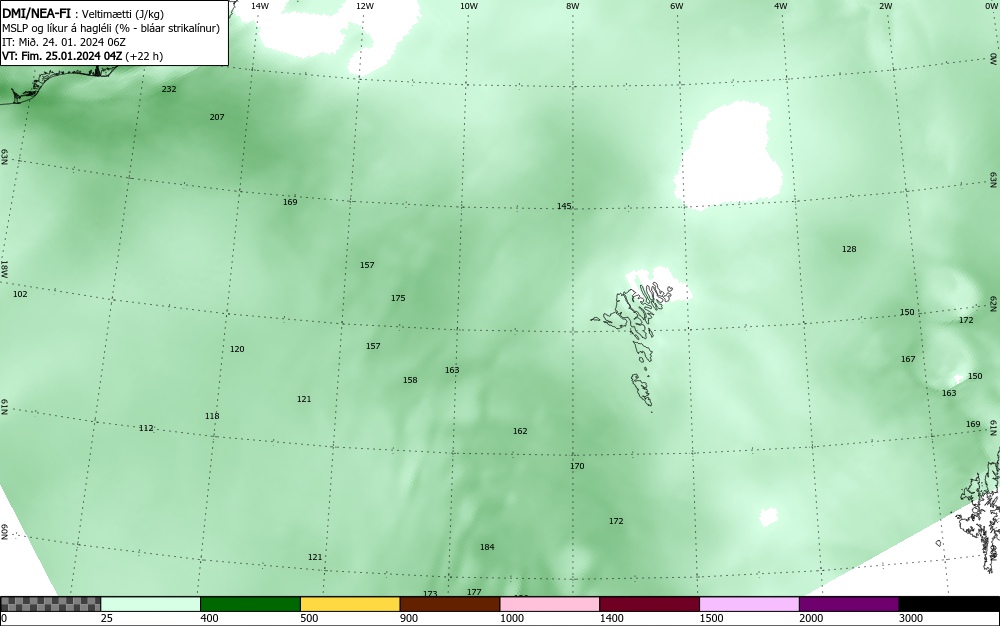Viewport: 1000px width, 626px height.
Task: Click the legend scale label 1000
Action: pos(511,618)
